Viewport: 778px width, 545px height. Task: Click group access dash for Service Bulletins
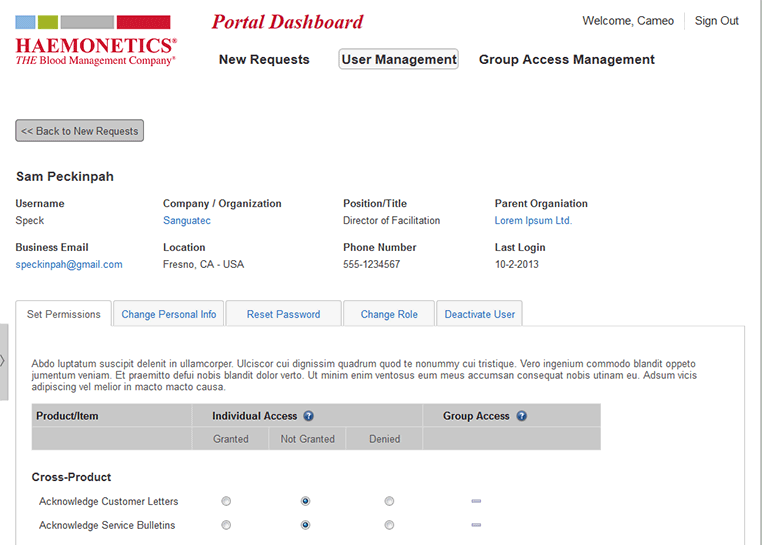476,525
